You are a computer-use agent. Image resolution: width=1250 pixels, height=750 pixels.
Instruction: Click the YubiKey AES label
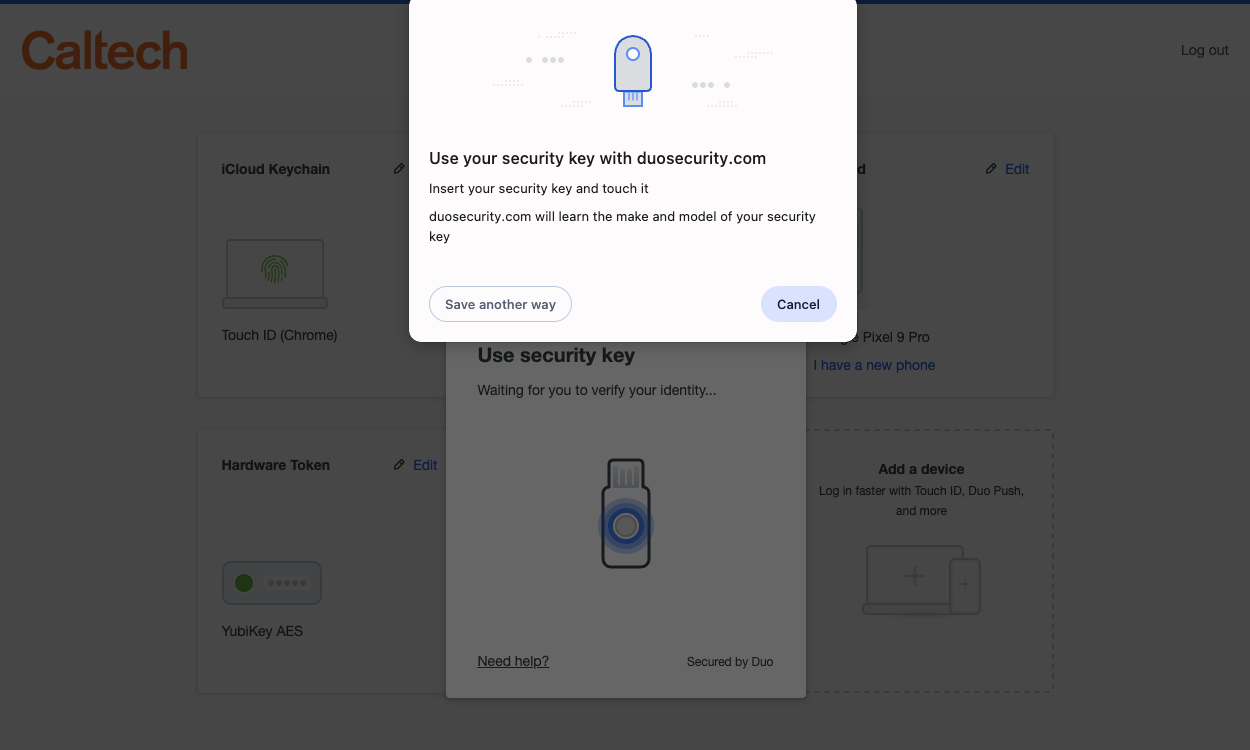[x=262, y=631]
